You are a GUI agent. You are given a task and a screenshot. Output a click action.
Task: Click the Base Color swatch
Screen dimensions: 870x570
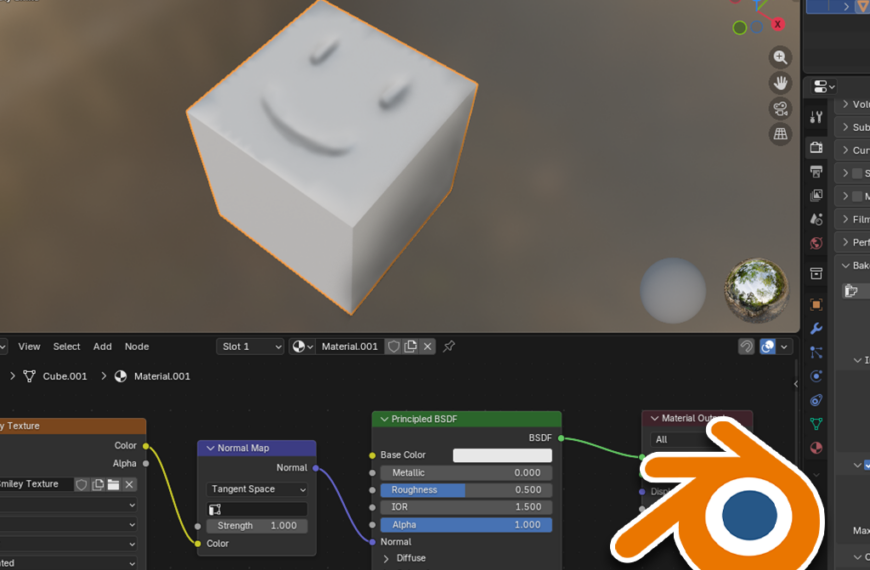click(502, 455)
